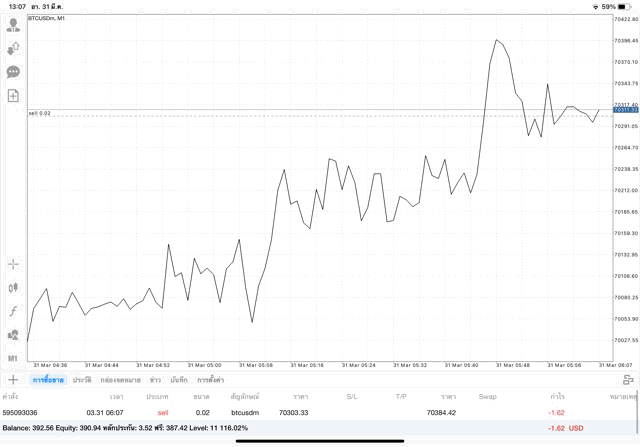Switch to the ประวัติ history tab

(x=82, y=380)
